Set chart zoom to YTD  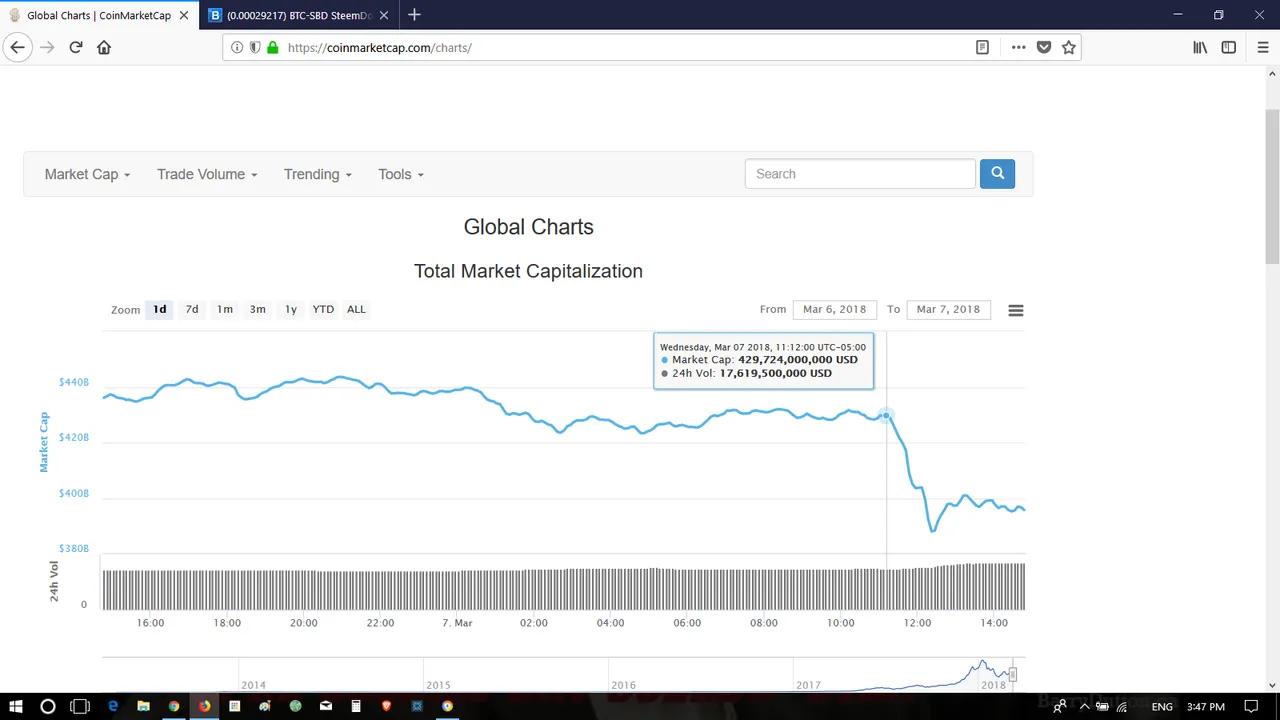(323, 309)
